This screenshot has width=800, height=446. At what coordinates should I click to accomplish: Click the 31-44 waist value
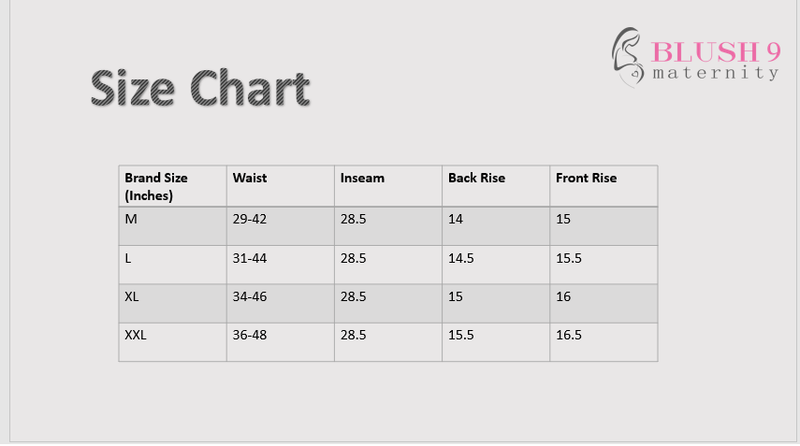249,259
